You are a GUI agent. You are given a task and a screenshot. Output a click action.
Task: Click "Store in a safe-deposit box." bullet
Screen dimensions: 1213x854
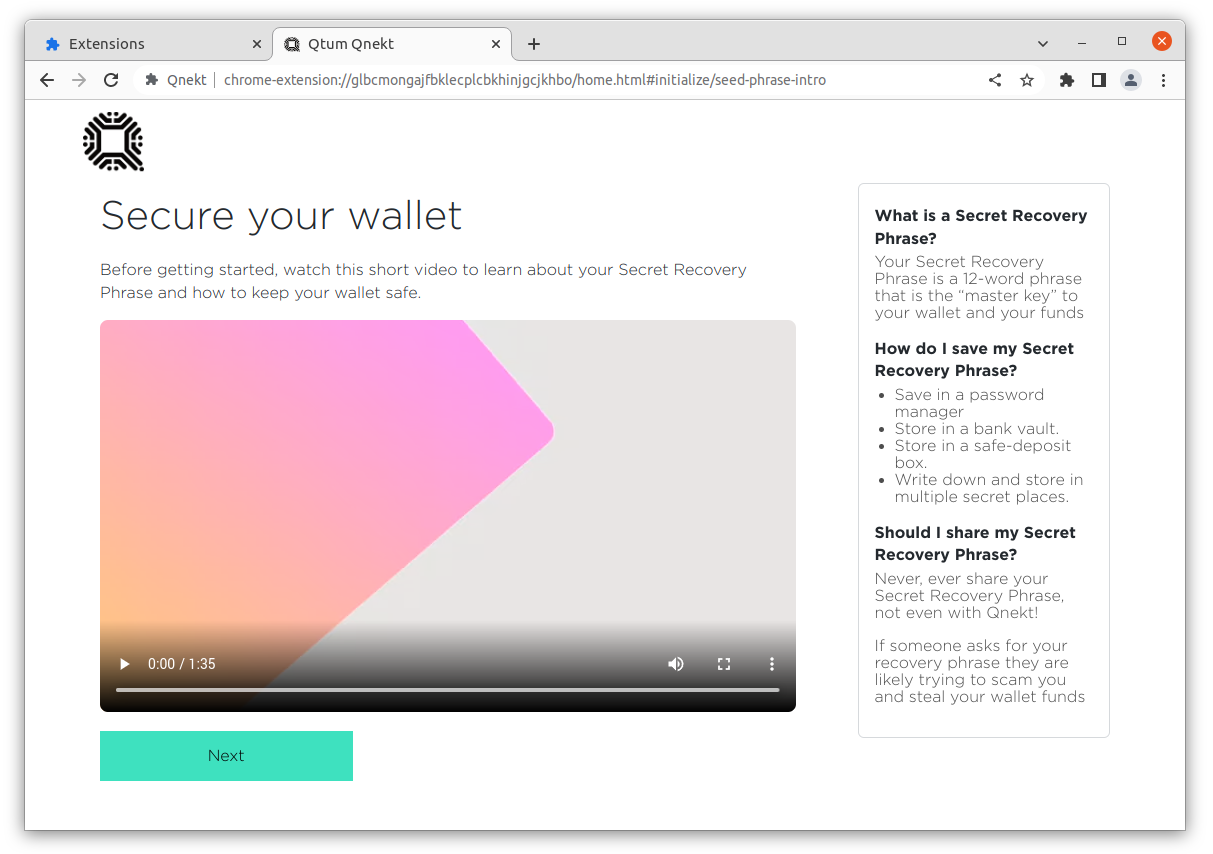click(983, 454)
